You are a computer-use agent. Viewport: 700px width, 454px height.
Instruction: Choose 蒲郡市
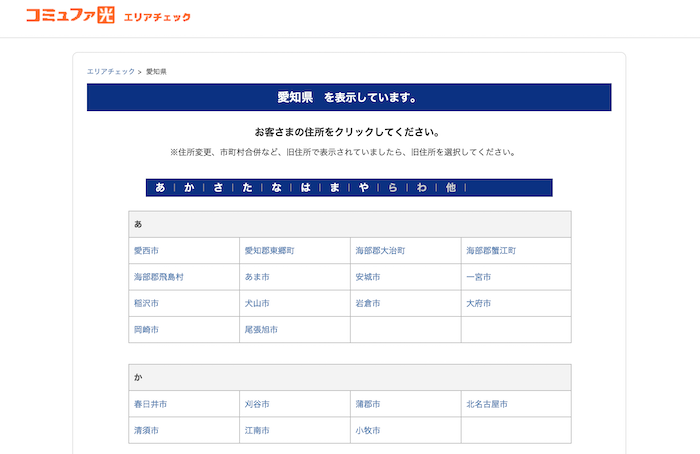coord(368,404)
